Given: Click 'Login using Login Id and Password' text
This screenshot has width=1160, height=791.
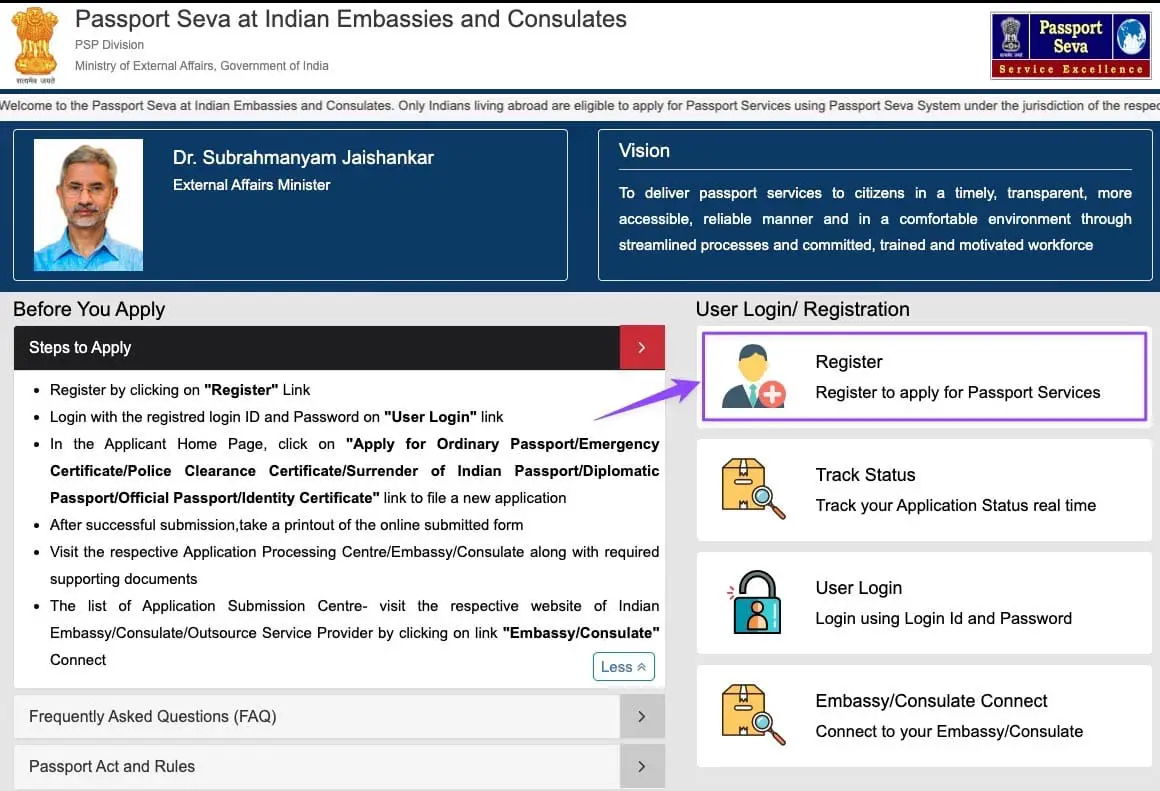Looking at the screenshot, I should [x=943, y=619].
